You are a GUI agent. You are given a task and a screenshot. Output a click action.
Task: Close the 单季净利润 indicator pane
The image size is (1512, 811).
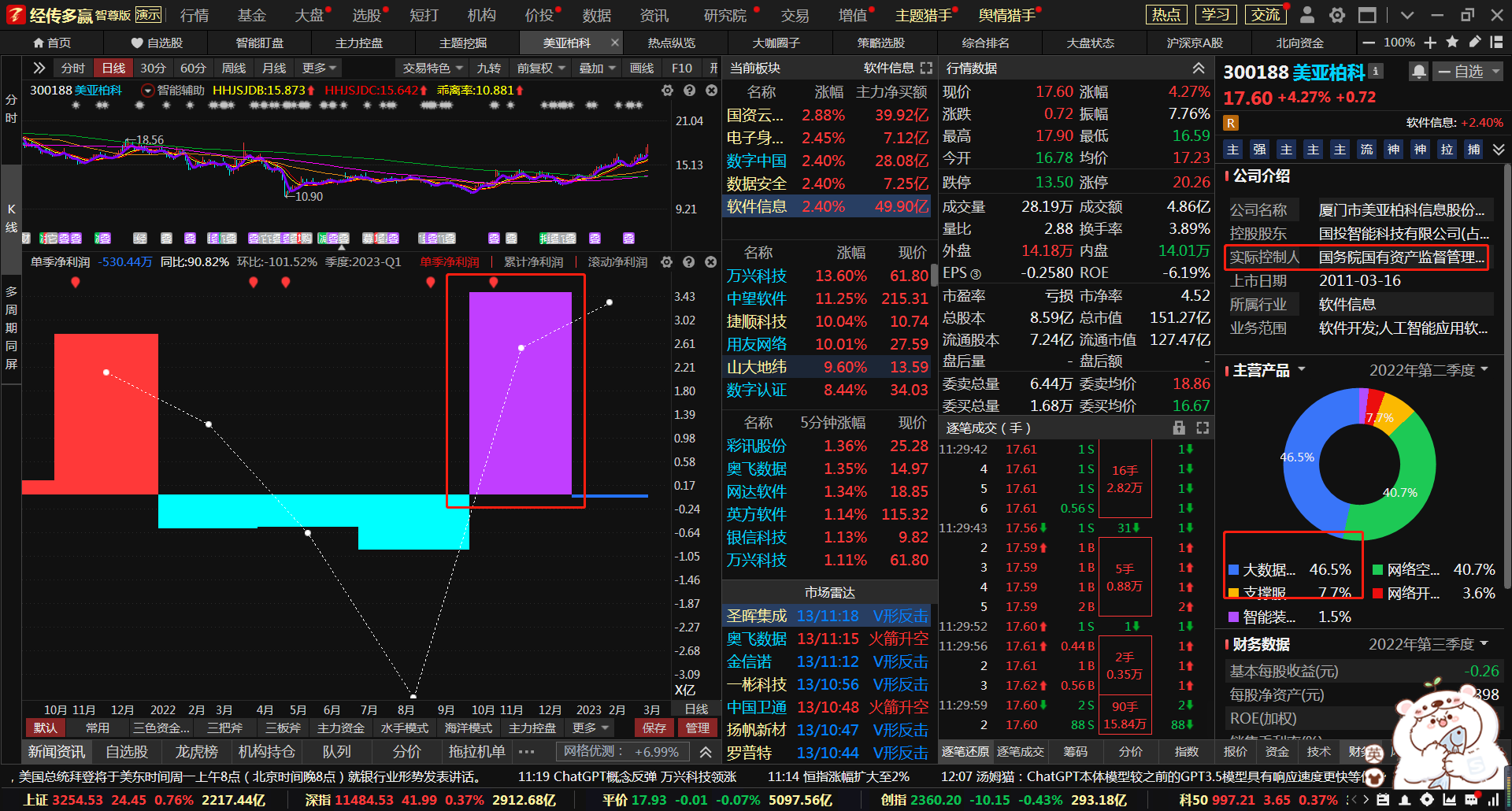(x=711, y=262)
